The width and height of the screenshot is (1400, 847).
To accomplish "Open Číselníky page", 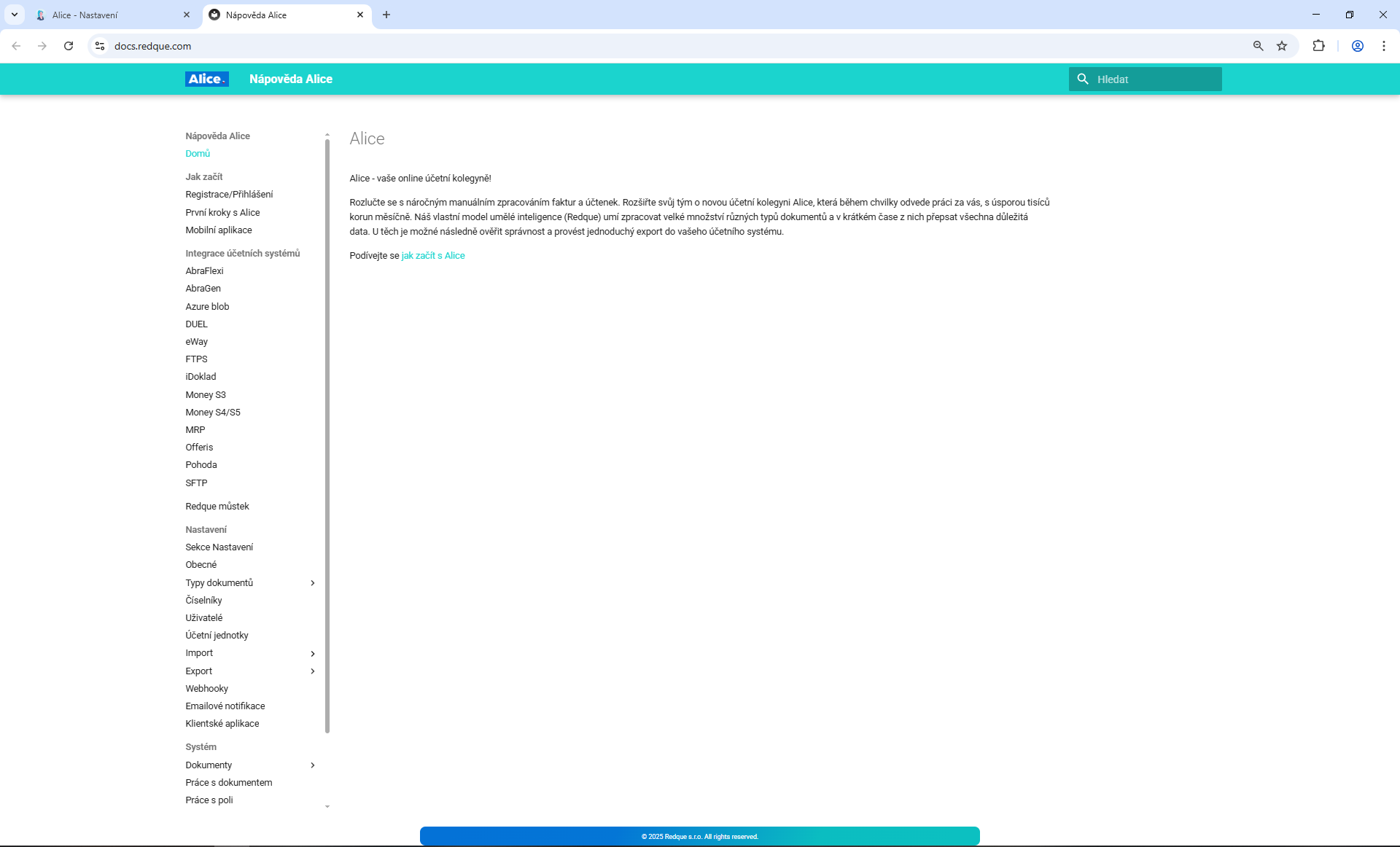I will coord(203,601).
